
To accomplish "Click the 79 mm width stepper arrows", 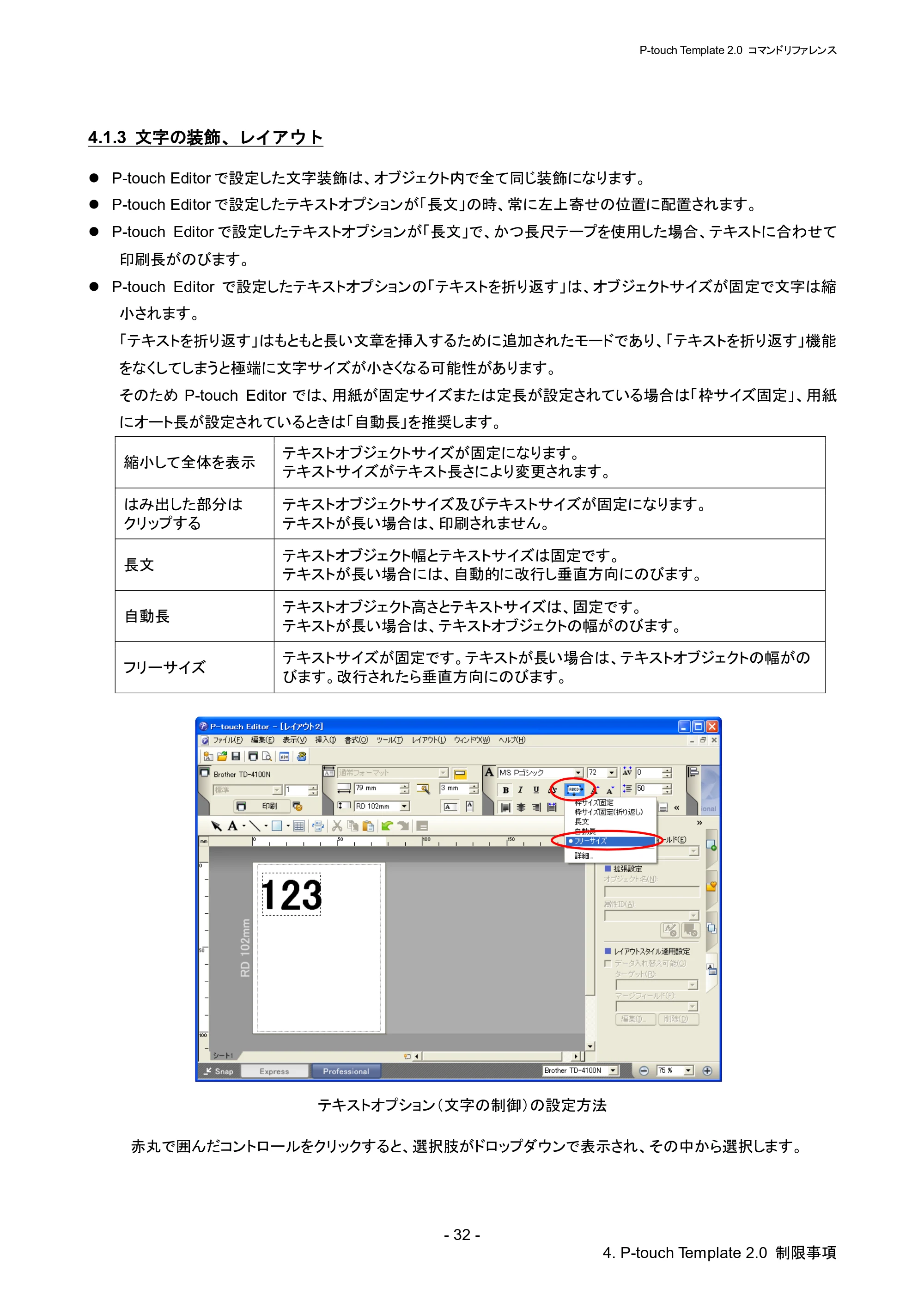I will pyautogui.click(x=404, y=788).
